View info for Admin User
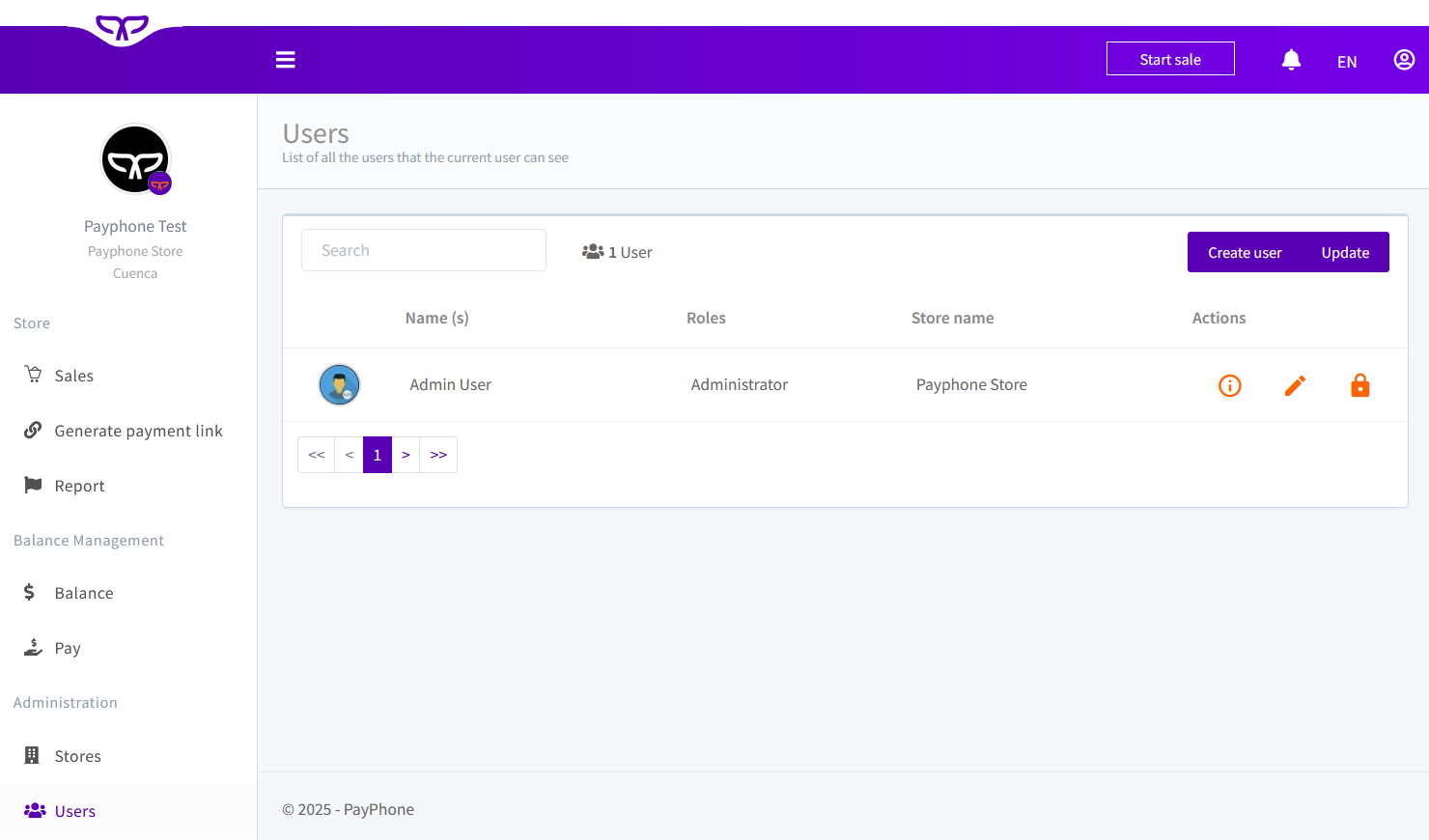1429x840 pixels. pos(1229,386)
